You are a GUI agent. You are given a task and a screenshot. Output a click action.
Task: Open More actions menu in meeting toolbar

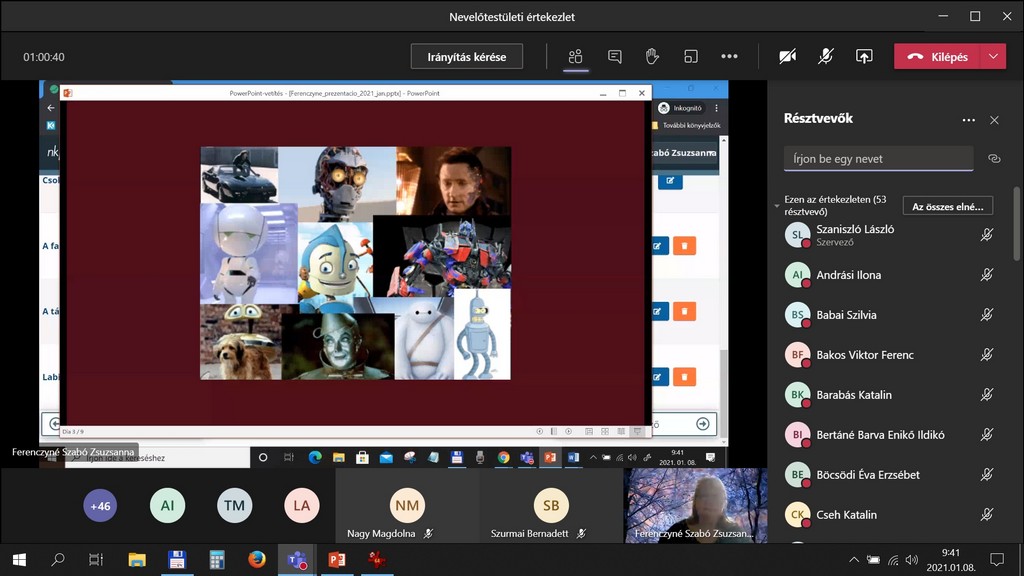pyautogui.click(x=729, y=57)
